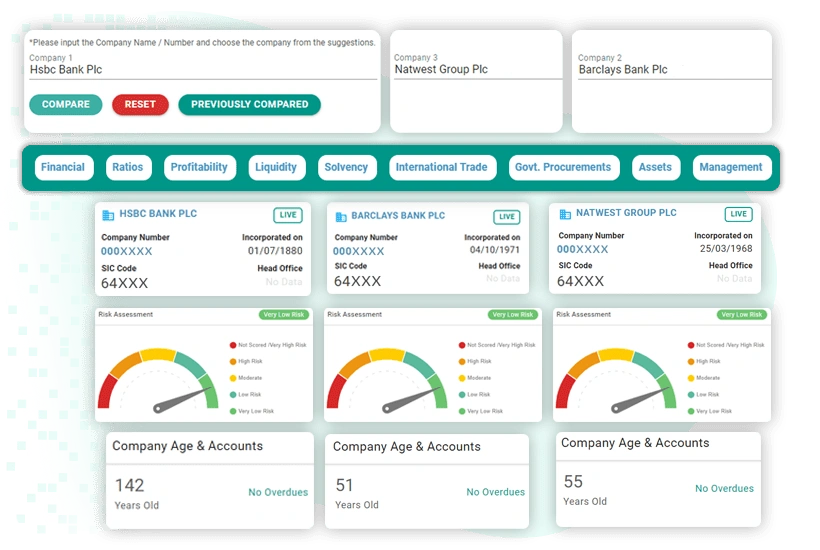
Task: Click the red RESET button
Action: click(140, 105)
